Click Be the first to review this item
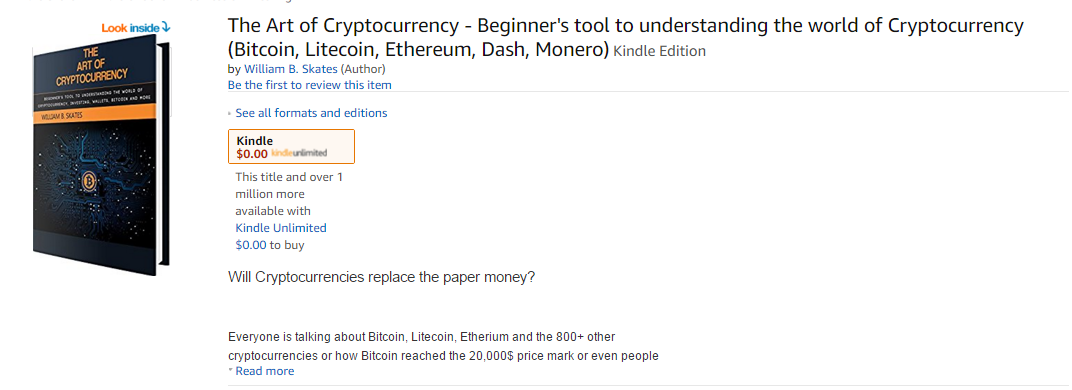 pyautogui.click(x=310, y=85)
